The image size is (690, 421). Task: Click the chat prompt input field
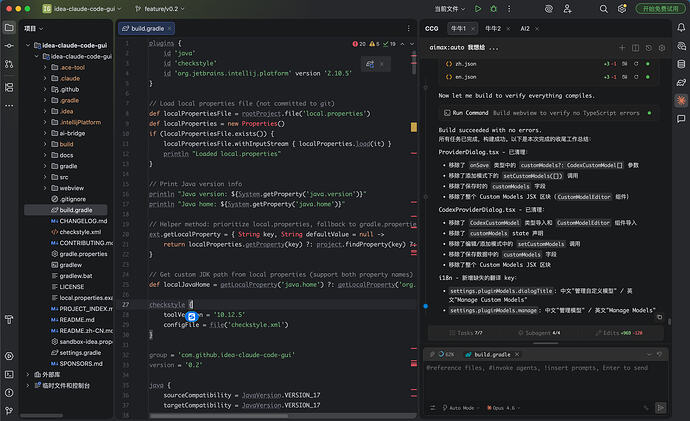546,381
